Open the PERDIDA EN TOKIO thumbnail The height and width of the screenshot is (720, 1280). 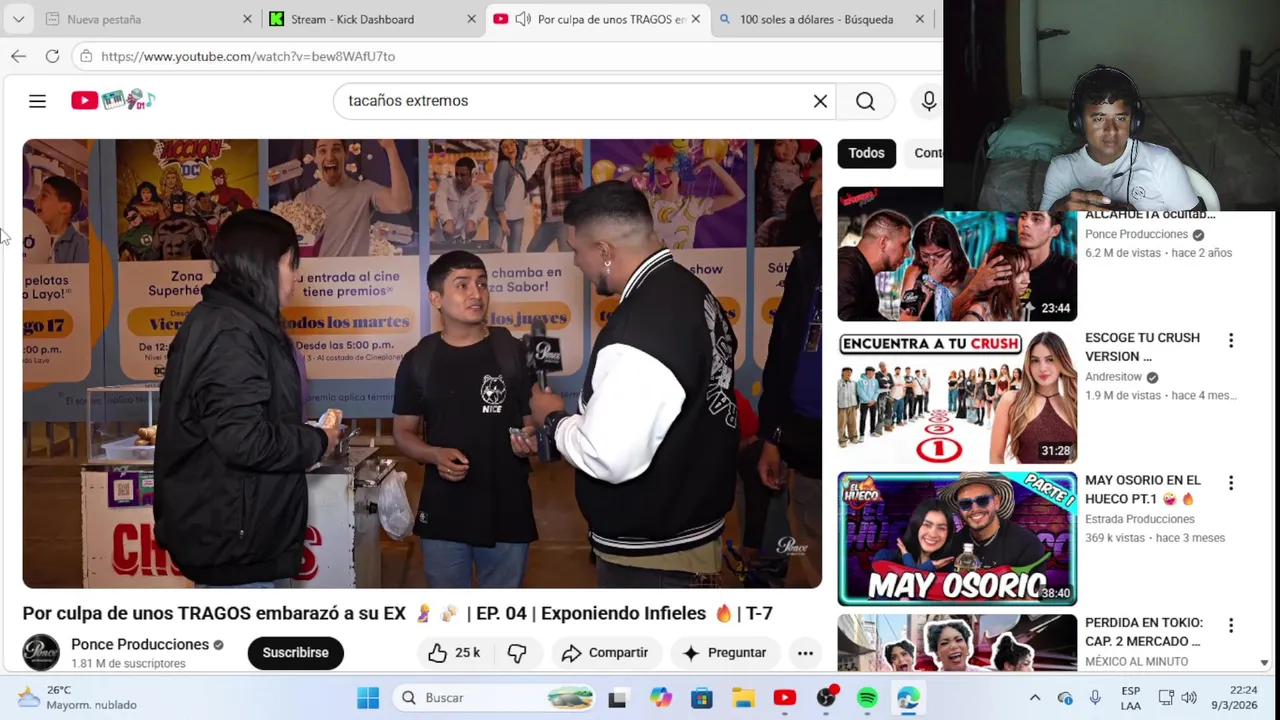point(957,642)
